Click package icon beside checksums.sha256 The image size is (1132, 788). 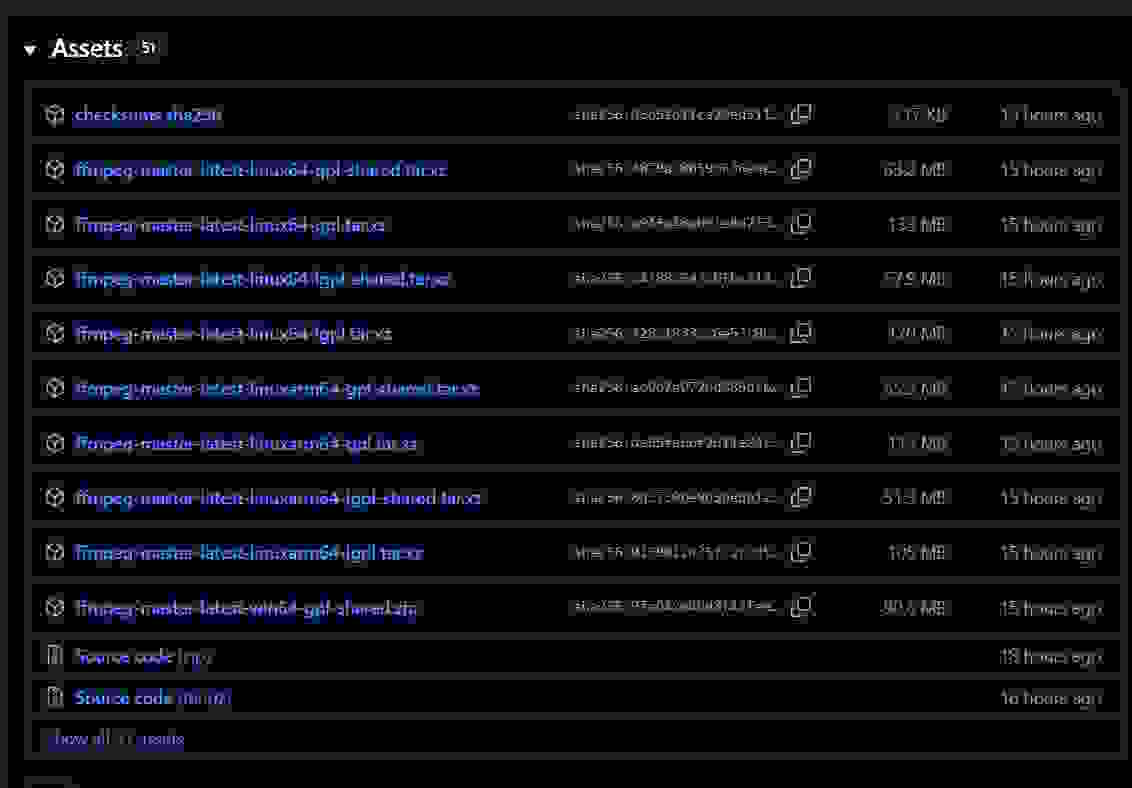pyautogui.click(x=55, y=115)
